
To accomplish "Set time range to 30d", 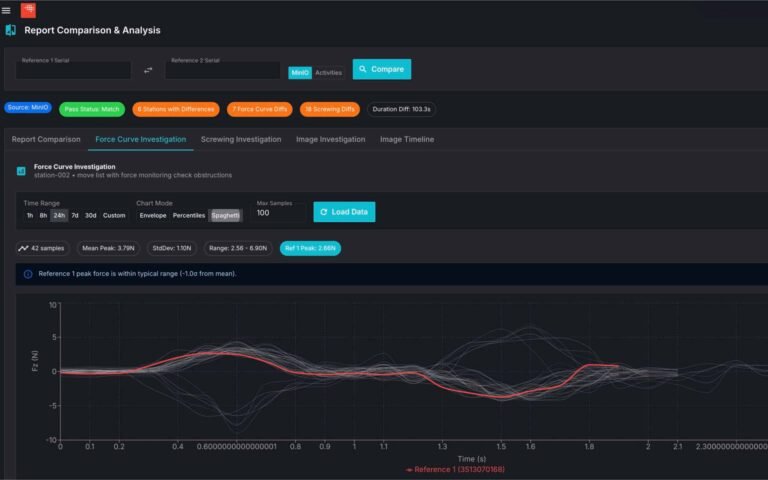I will (x=91, y=216).
